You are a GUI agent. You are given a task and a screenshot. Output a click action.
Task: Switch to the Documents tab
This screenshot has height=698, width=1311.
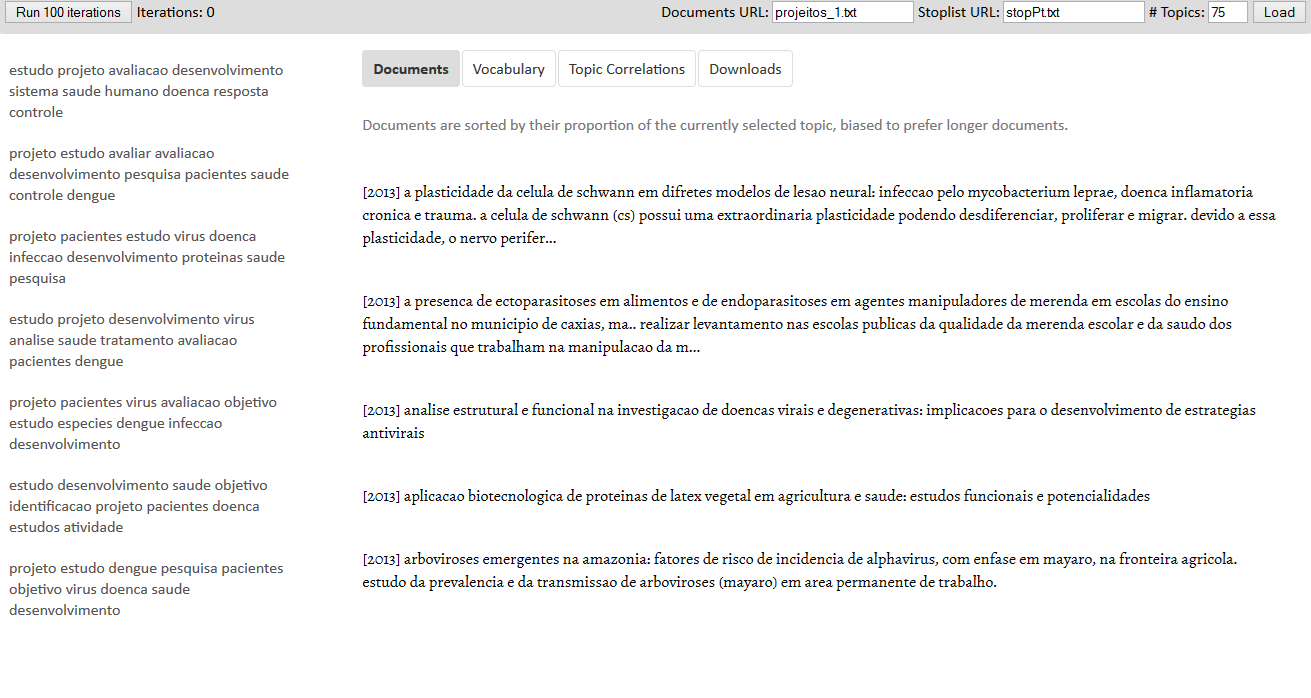coord(411,69)
